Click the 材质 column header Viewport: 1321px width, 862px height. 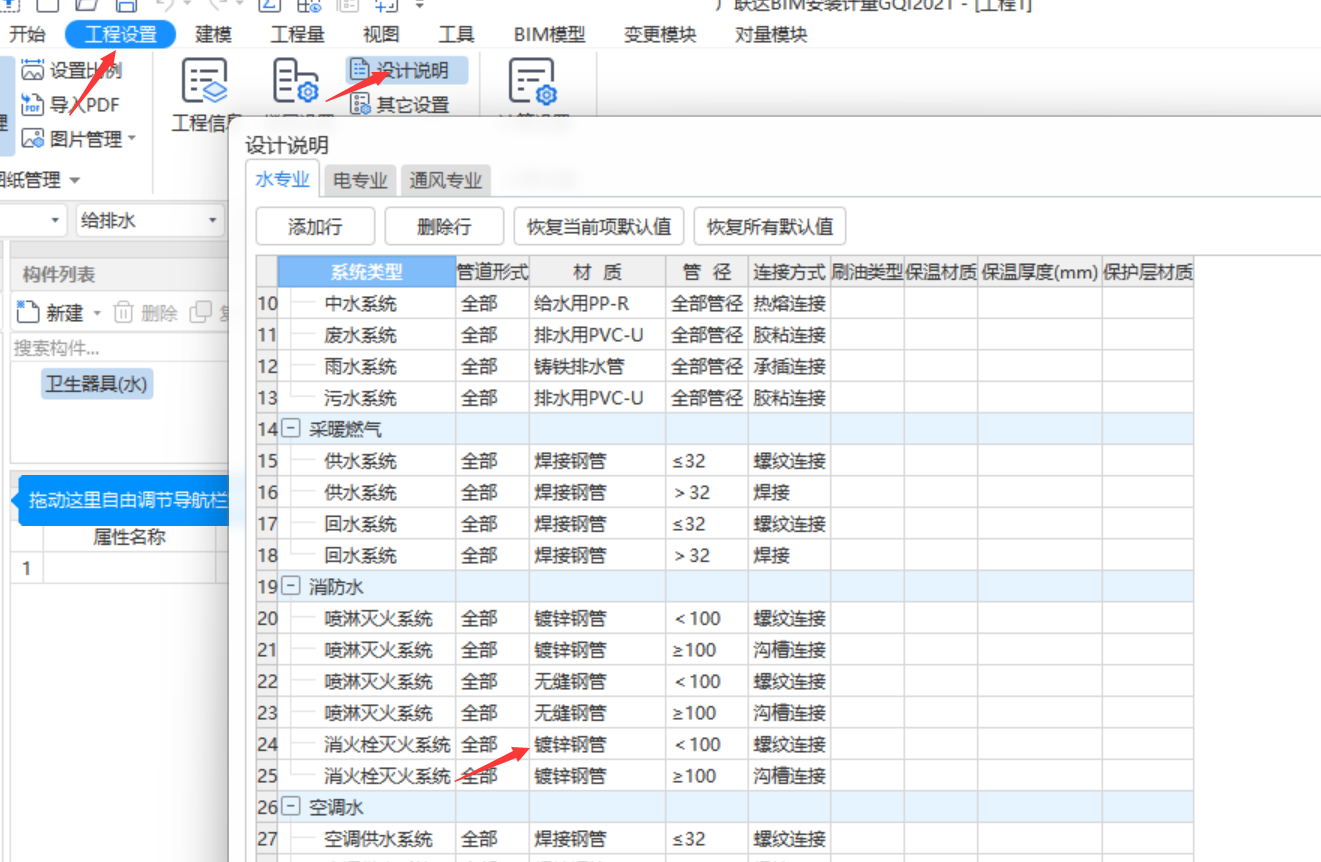[598, 271]
